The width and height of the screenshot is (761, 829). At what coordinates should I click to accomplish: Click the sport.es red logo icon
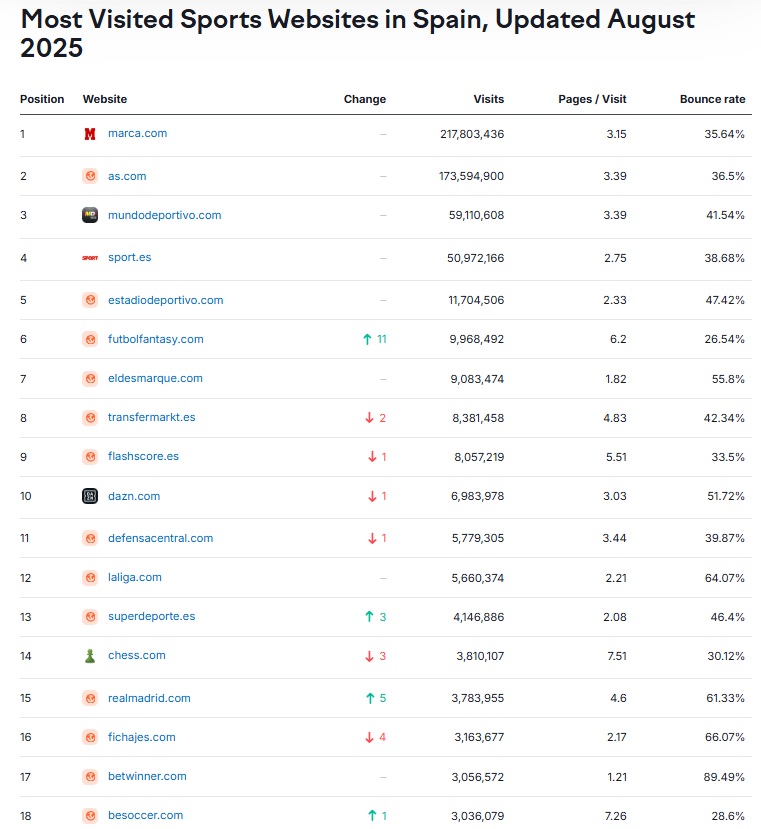pyautogui.click(x=90, y=257)
